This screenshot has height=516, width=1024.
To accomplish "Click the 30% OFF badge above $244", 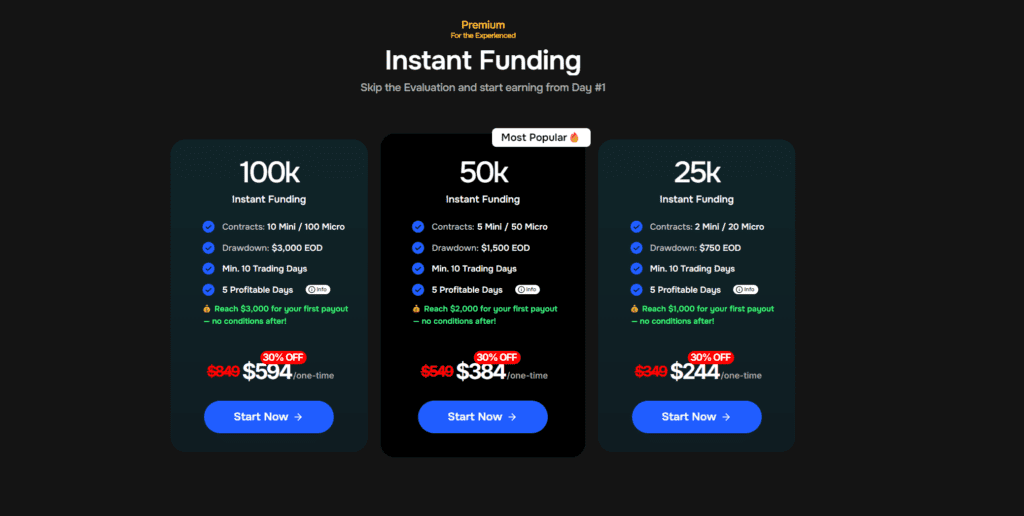I will (711, 357).
